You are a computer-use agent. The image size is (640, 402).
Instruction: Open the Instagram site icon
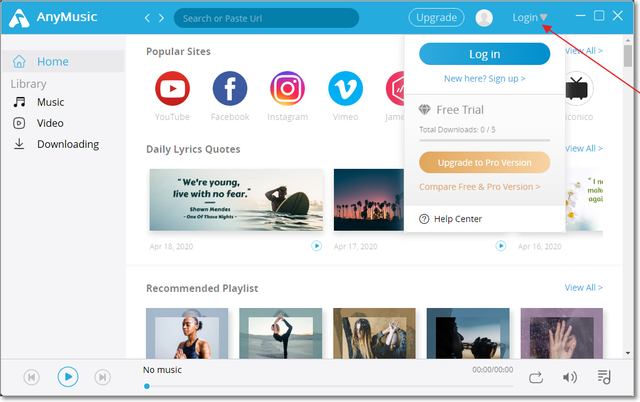pyautogui.click(x=288, y=91)
